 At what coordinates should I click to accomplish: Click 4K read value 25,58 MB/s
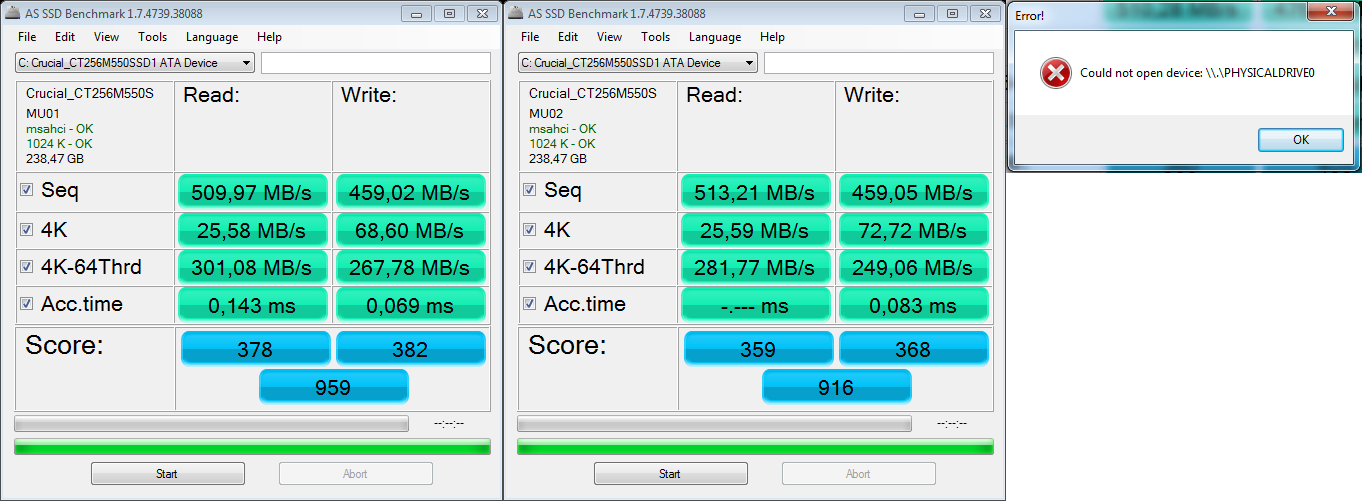(x=253, y=230)
